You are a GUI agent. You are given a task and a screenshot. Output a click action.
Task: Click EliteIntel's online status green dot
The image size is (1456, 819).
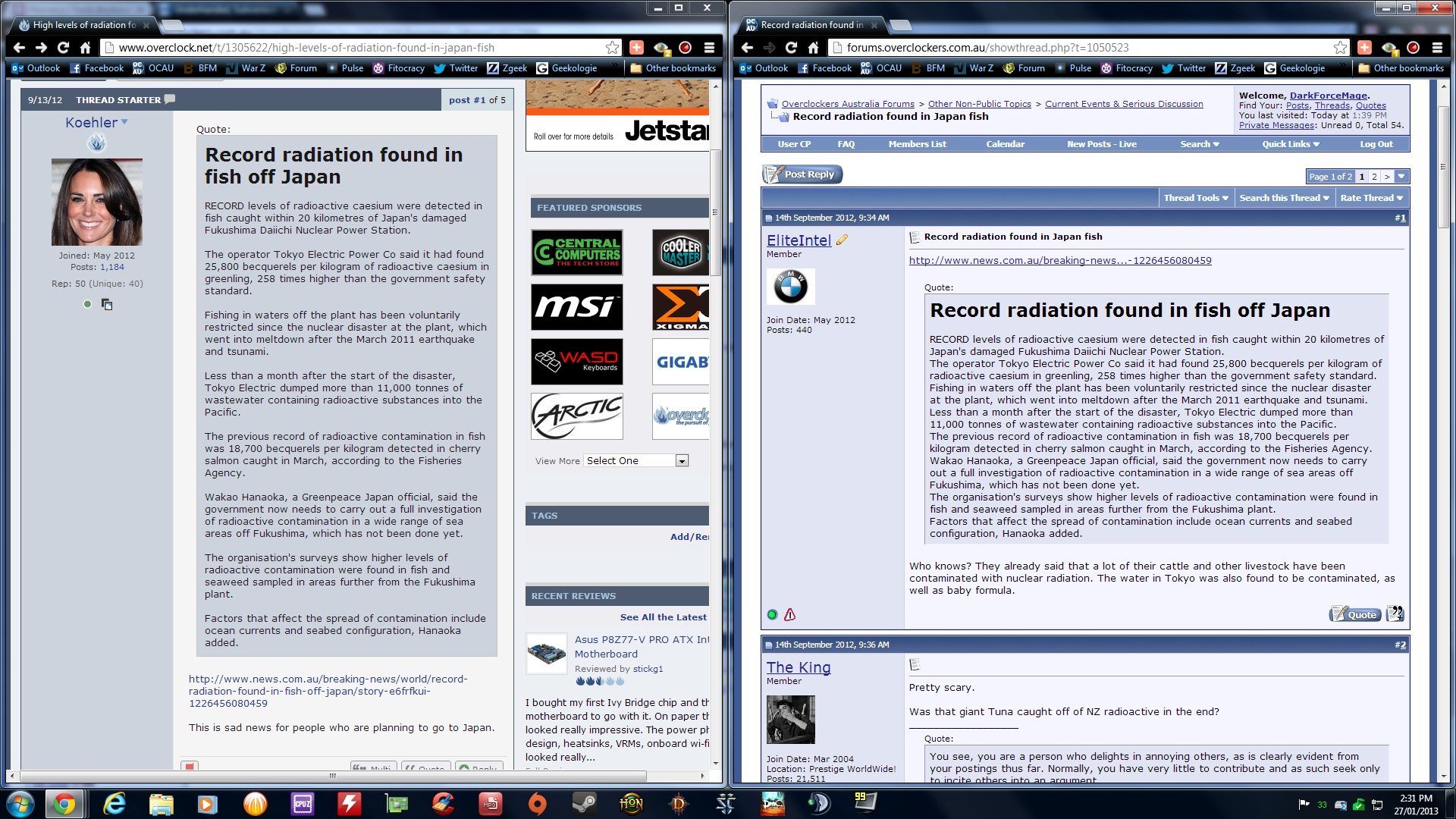(x=772, y=615)
